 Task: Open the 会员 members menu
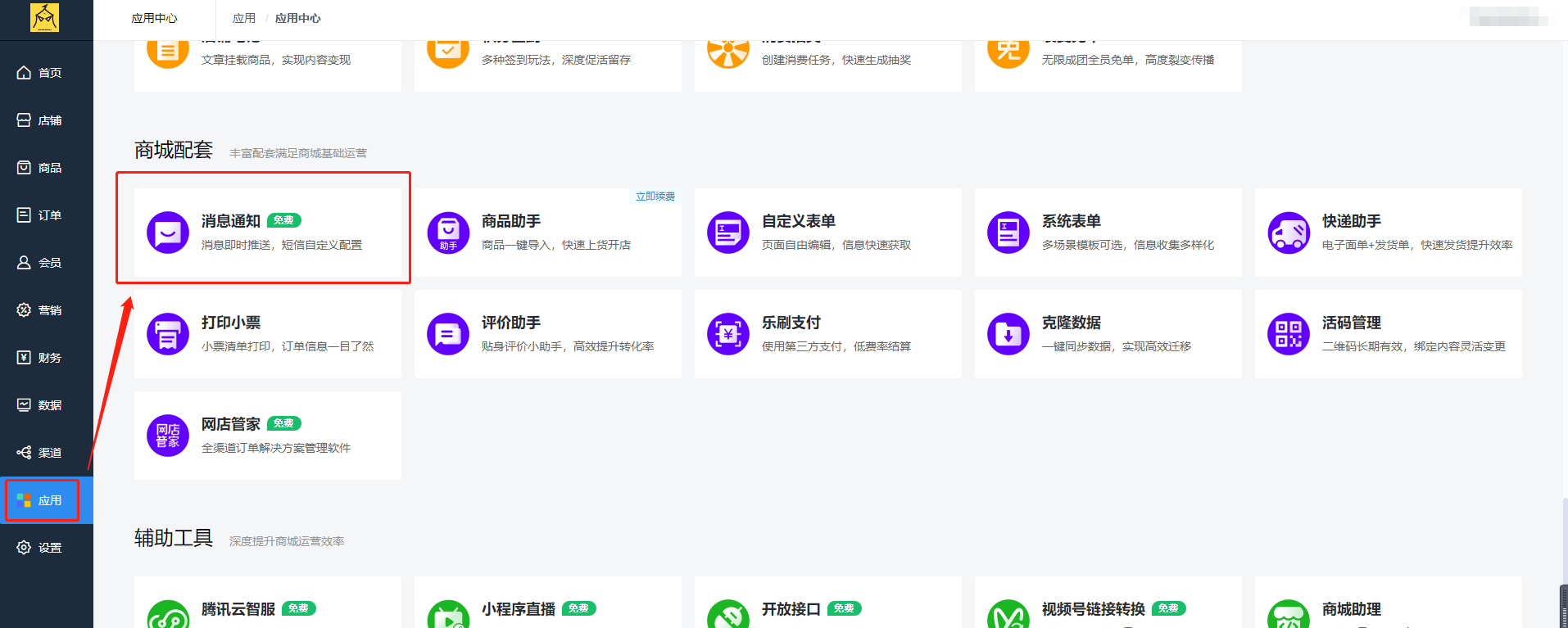[47, 263]
